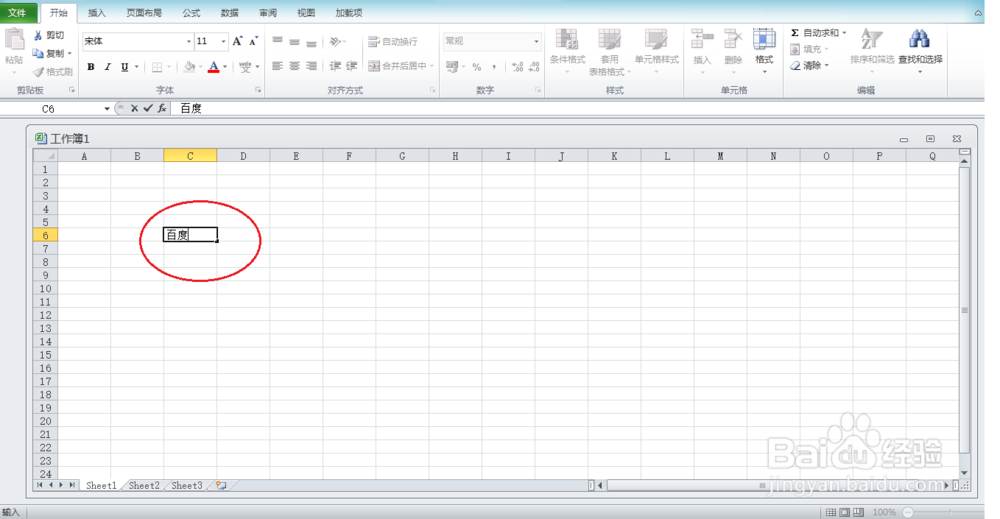Click the Fill (填充) button

point(809,49)
